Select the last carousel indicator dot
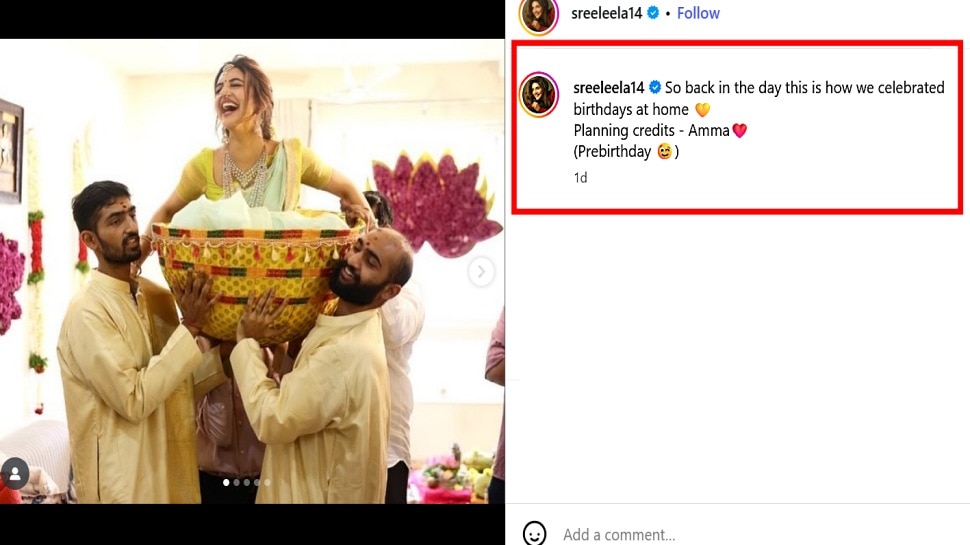 (x=266, y=482)
